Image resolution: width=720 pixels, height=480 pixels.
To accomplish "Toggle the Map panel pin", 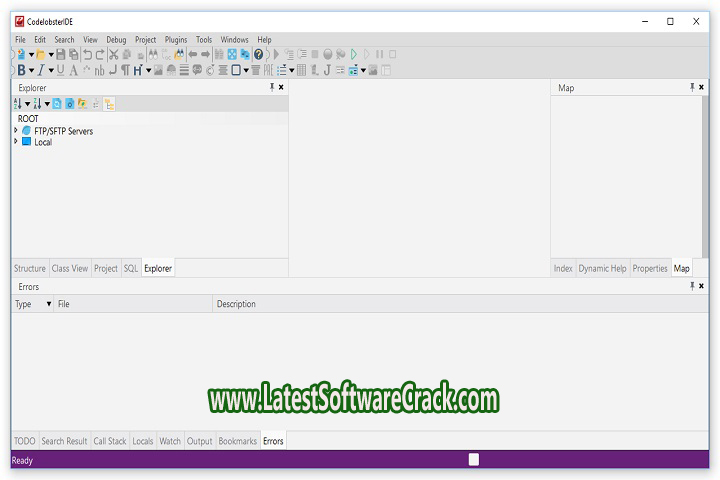I will [x=691, y=88].
